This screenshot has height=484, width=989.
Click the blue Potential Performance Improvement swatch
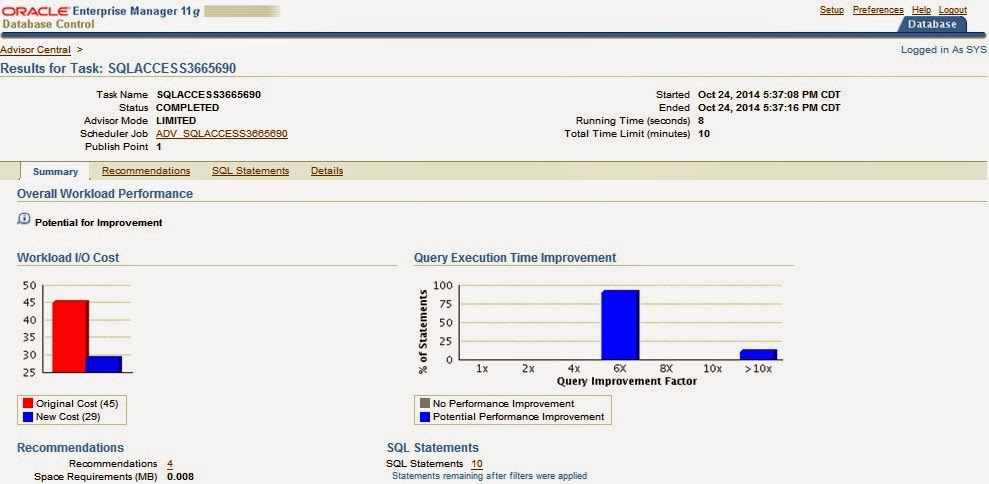[x=424, y=416]
